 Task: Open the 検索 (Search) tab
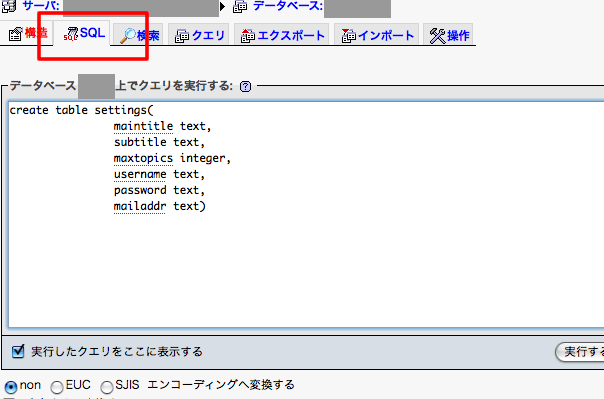point(139,35)
